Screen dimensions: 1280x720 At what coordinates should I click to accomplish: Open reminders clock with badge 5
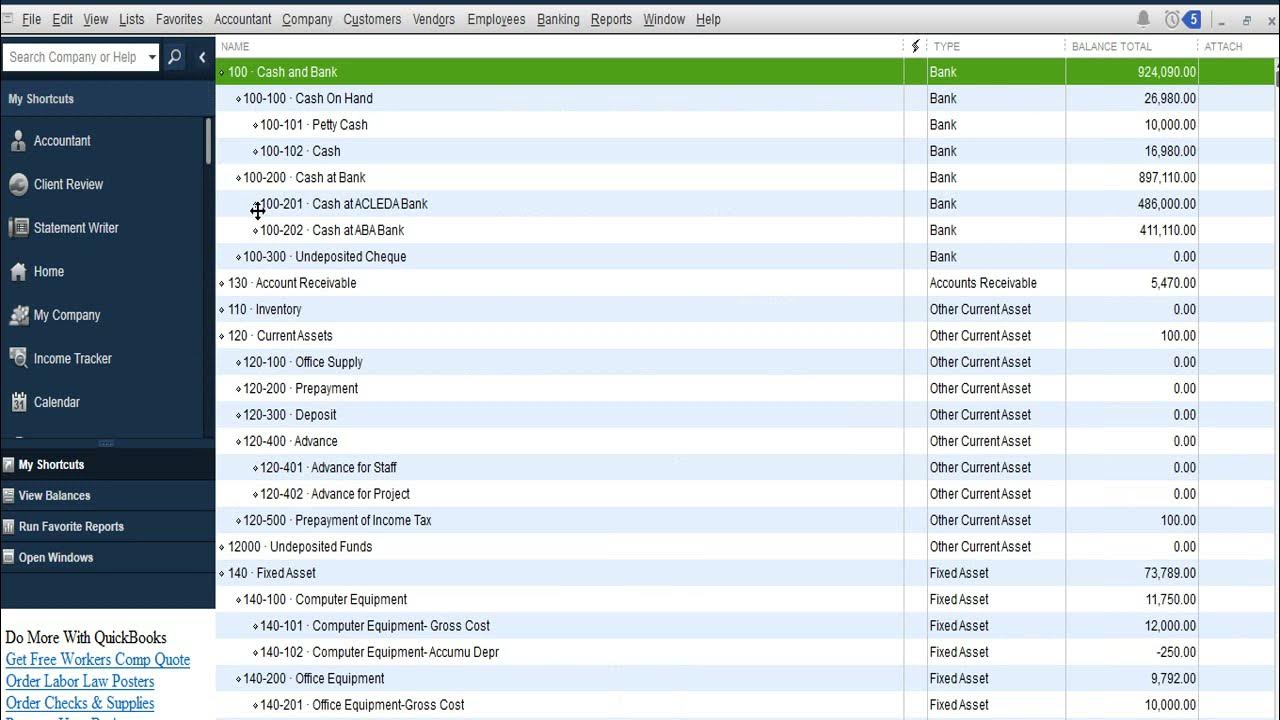click(x=1182, y=19)
